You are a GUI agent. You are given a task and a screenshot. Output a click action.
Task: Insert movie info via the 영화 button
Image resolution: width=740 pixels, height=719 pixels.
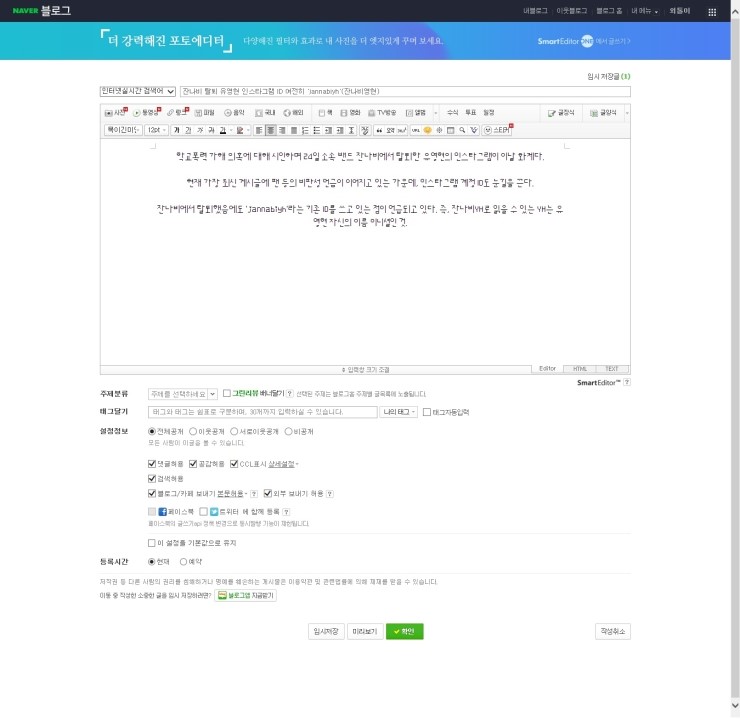point(351,113)
